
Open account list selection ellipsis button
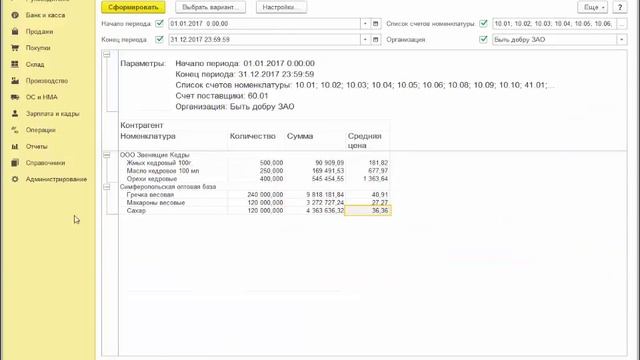(x=621, y=24)
